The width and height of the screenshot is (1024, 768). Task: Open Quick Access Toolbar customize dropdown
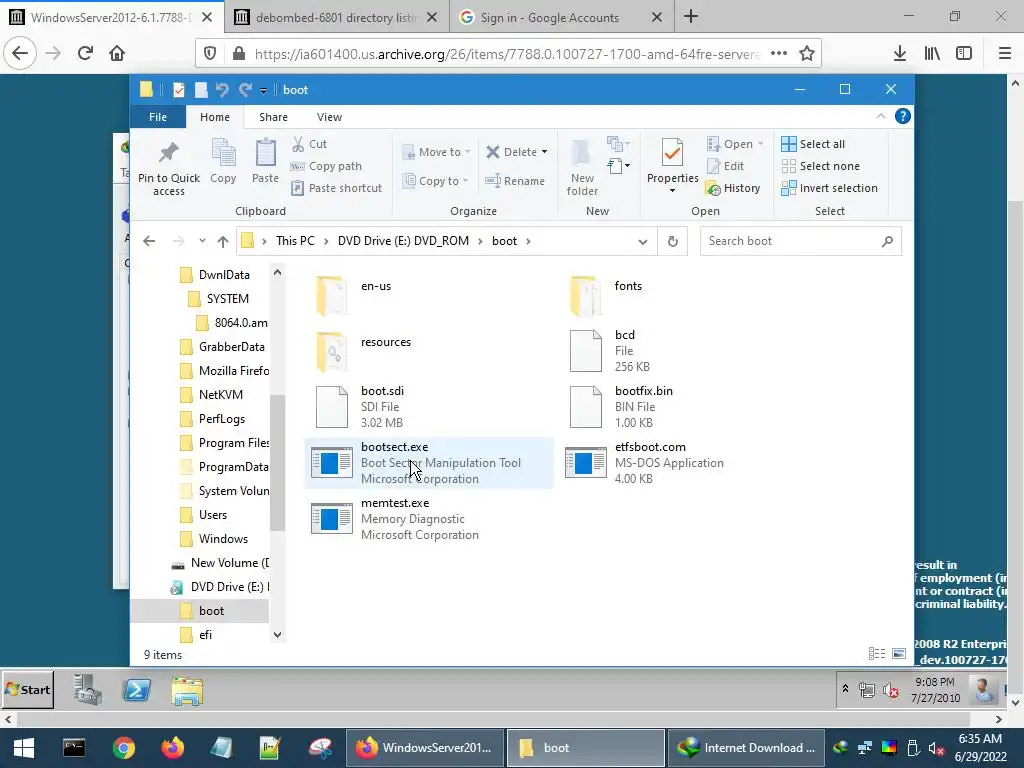[x=263, y=90]
